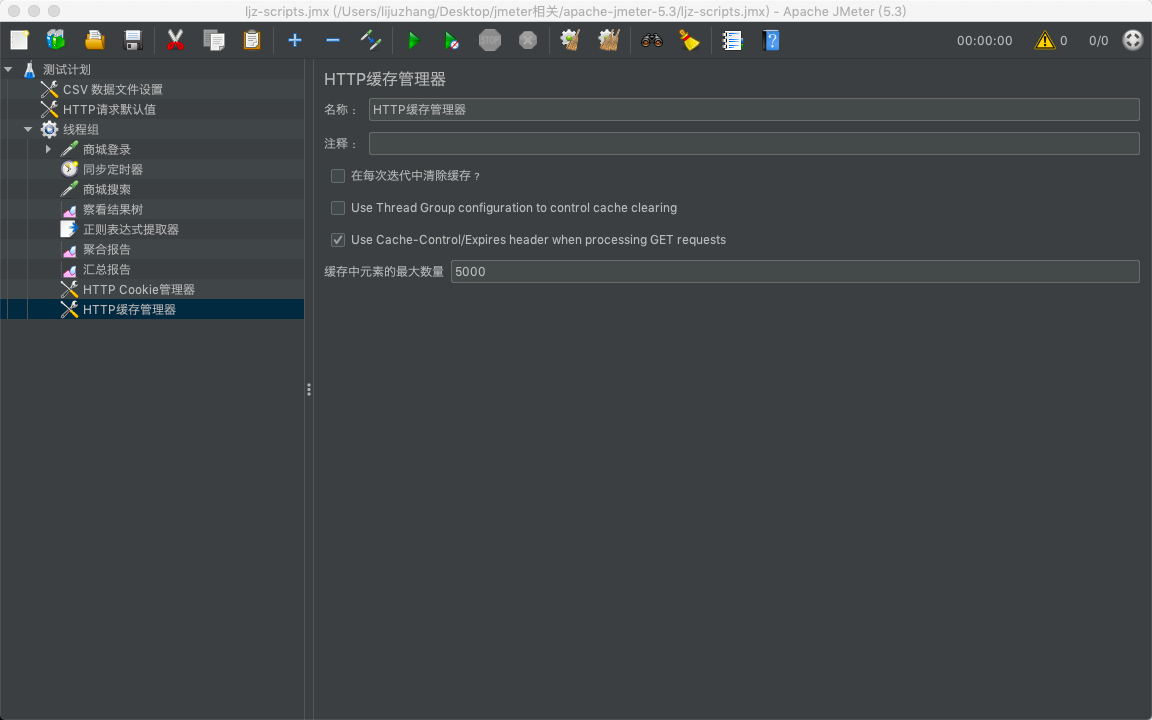Viewport: 1152px width, 720px height.
Task: Click the Shutdown test icon
Action: pos(528,40)
